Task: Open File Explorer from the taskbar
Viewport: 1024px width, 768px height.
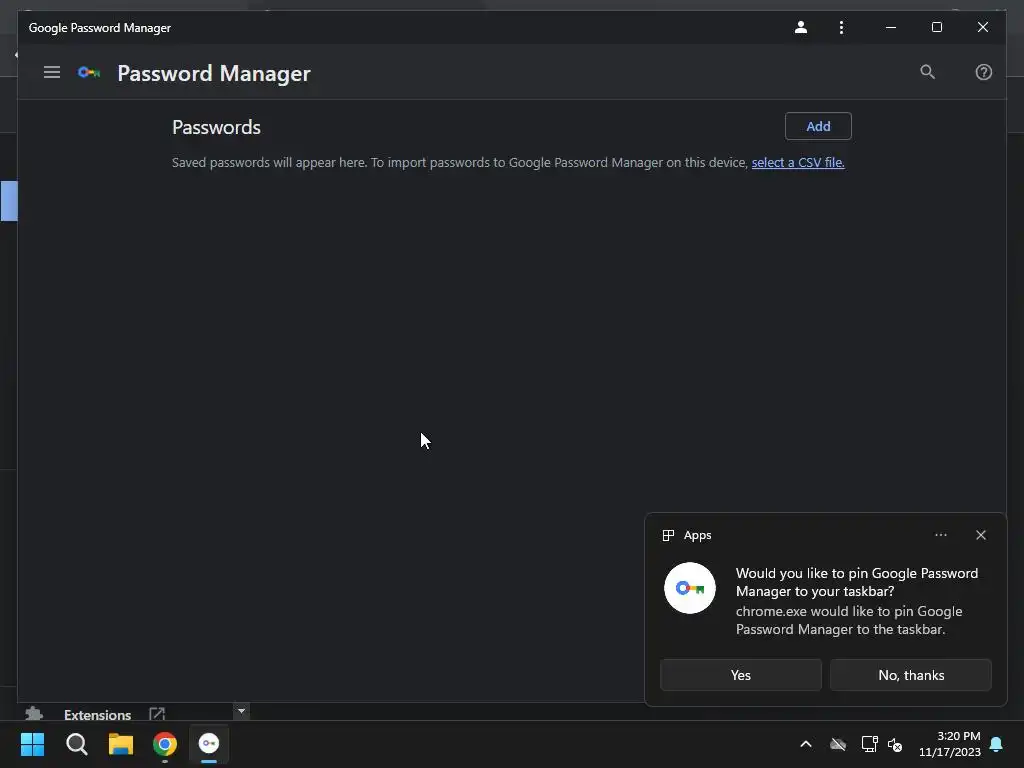Action: click(x=121, y=744)
